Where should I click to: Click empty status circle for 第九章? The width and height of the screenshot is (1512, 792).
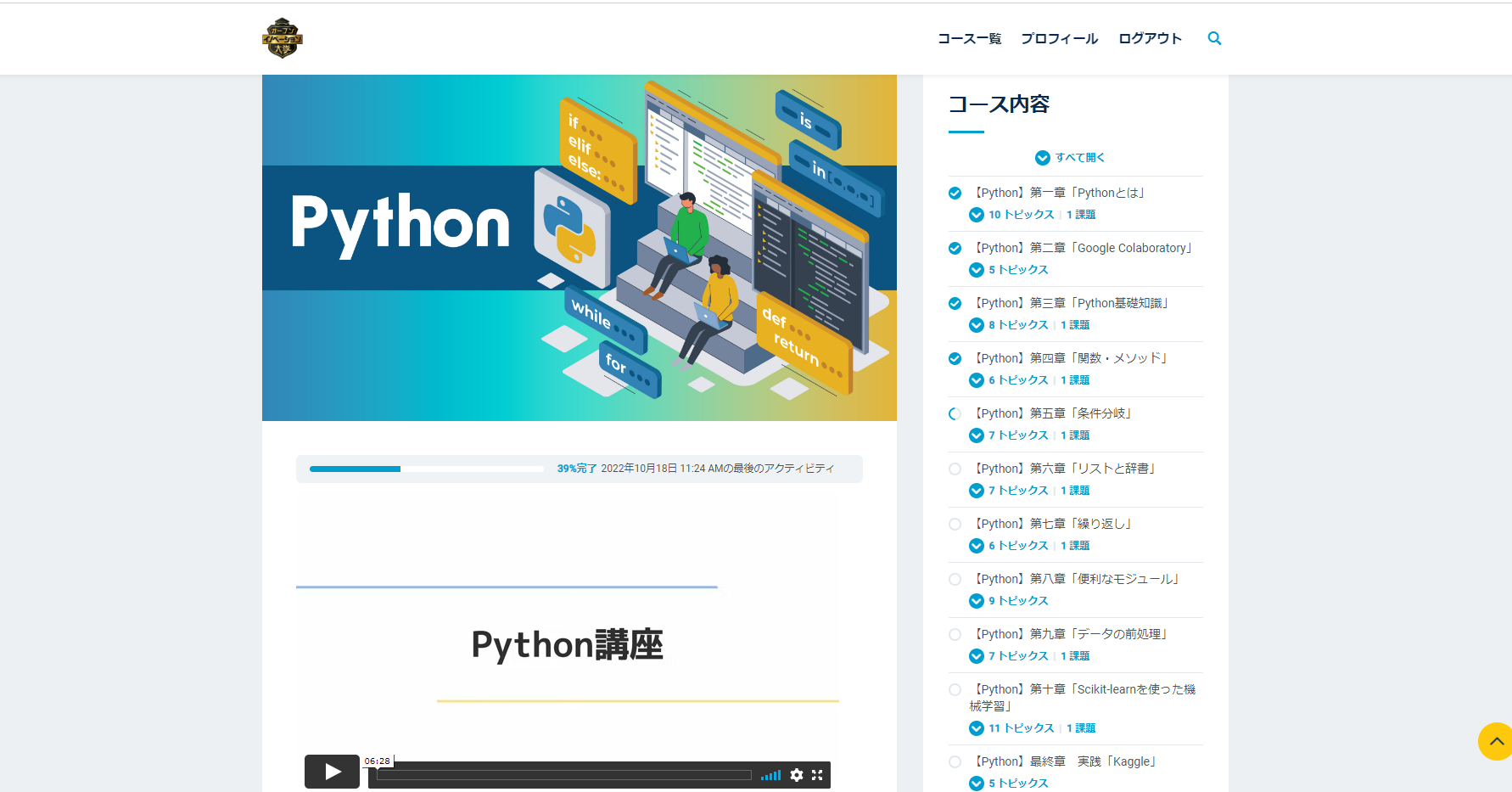955,634
